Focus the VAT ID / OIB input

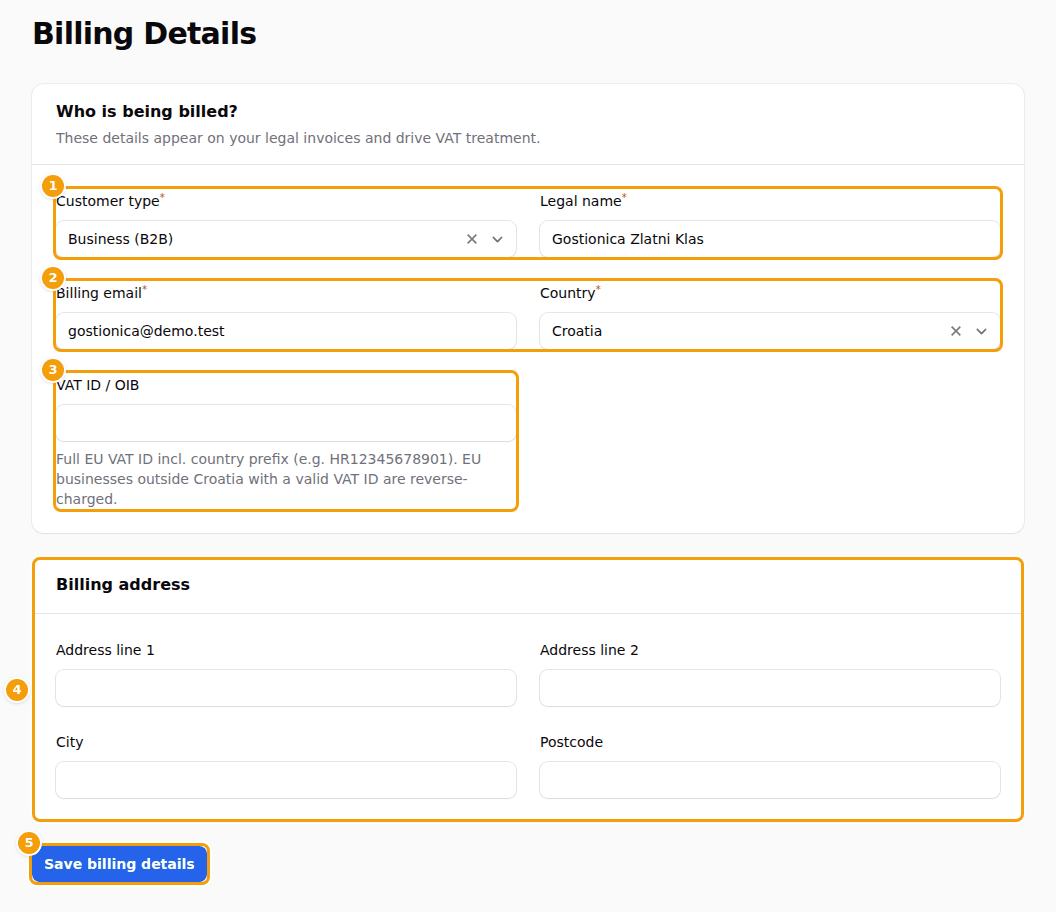click(286, 423)
